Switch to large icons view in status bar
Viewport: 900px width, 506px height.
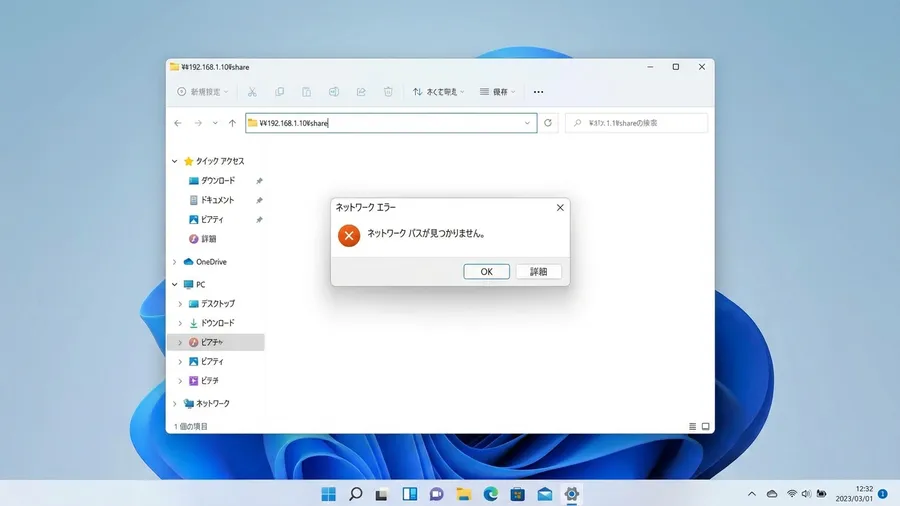pos(705,426)
